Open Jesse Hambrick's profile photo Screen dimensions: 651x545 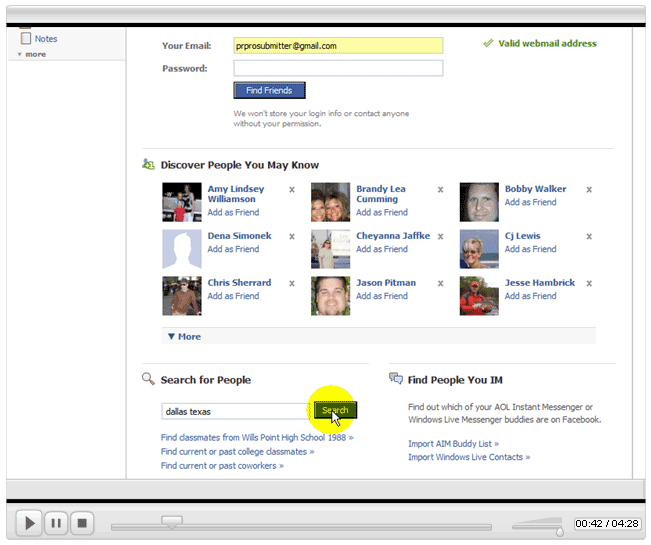[479, 296]
